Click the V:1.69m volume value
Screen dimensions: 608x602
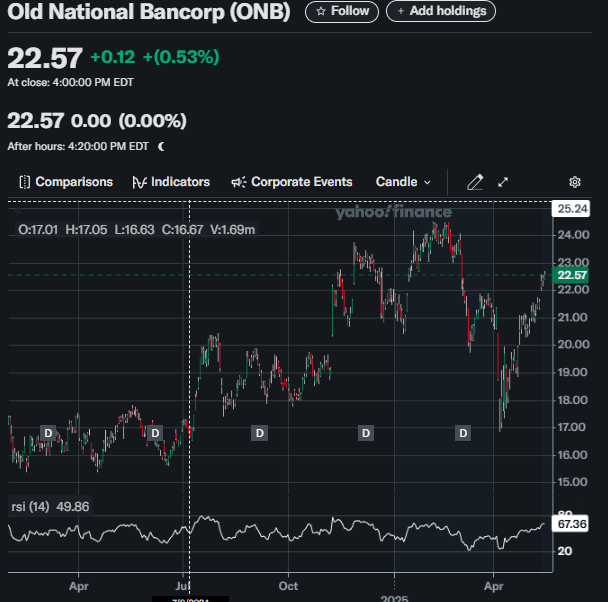[x=233, y=230]
